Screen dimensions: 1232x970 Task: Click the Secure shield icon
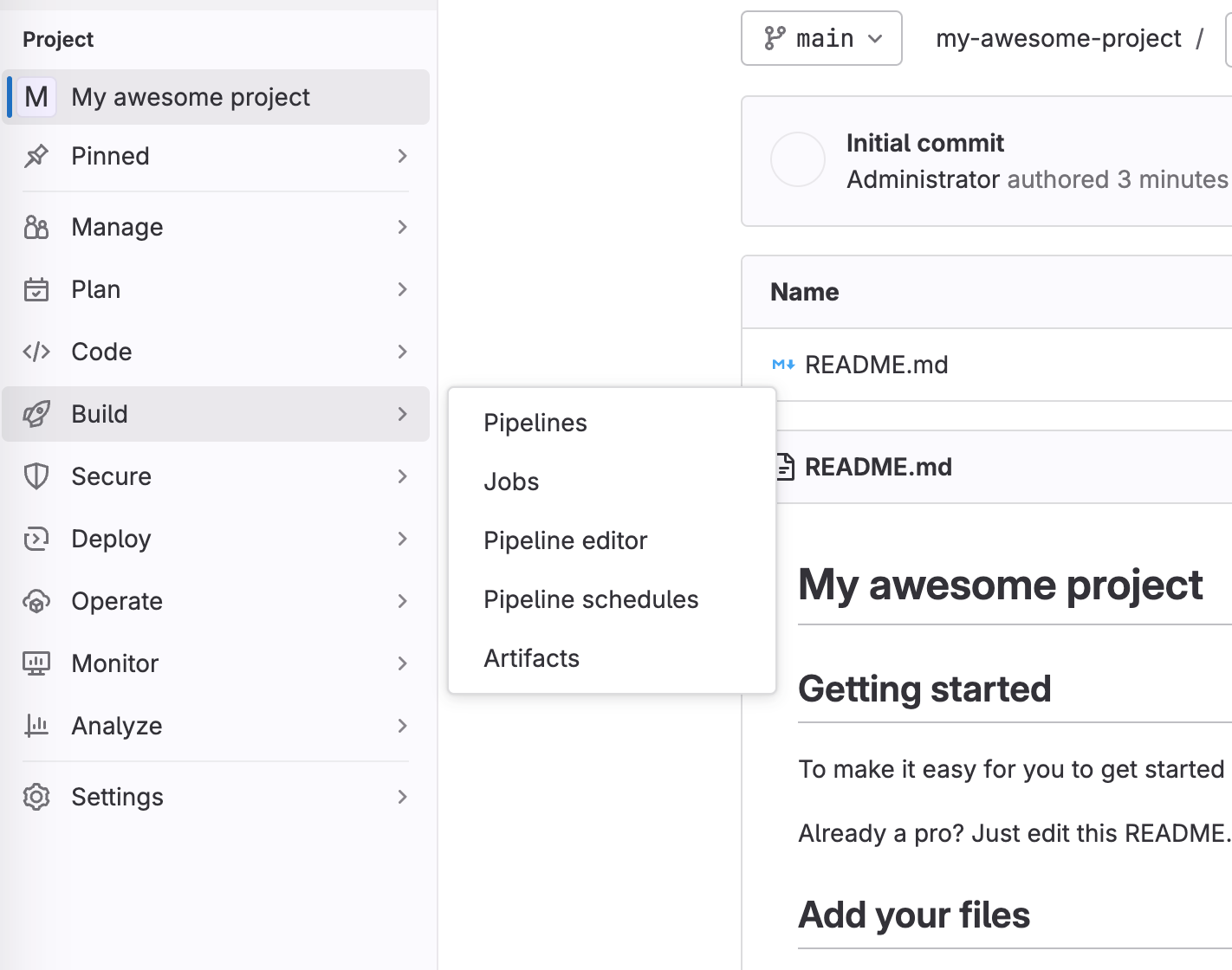click(36, 476)
